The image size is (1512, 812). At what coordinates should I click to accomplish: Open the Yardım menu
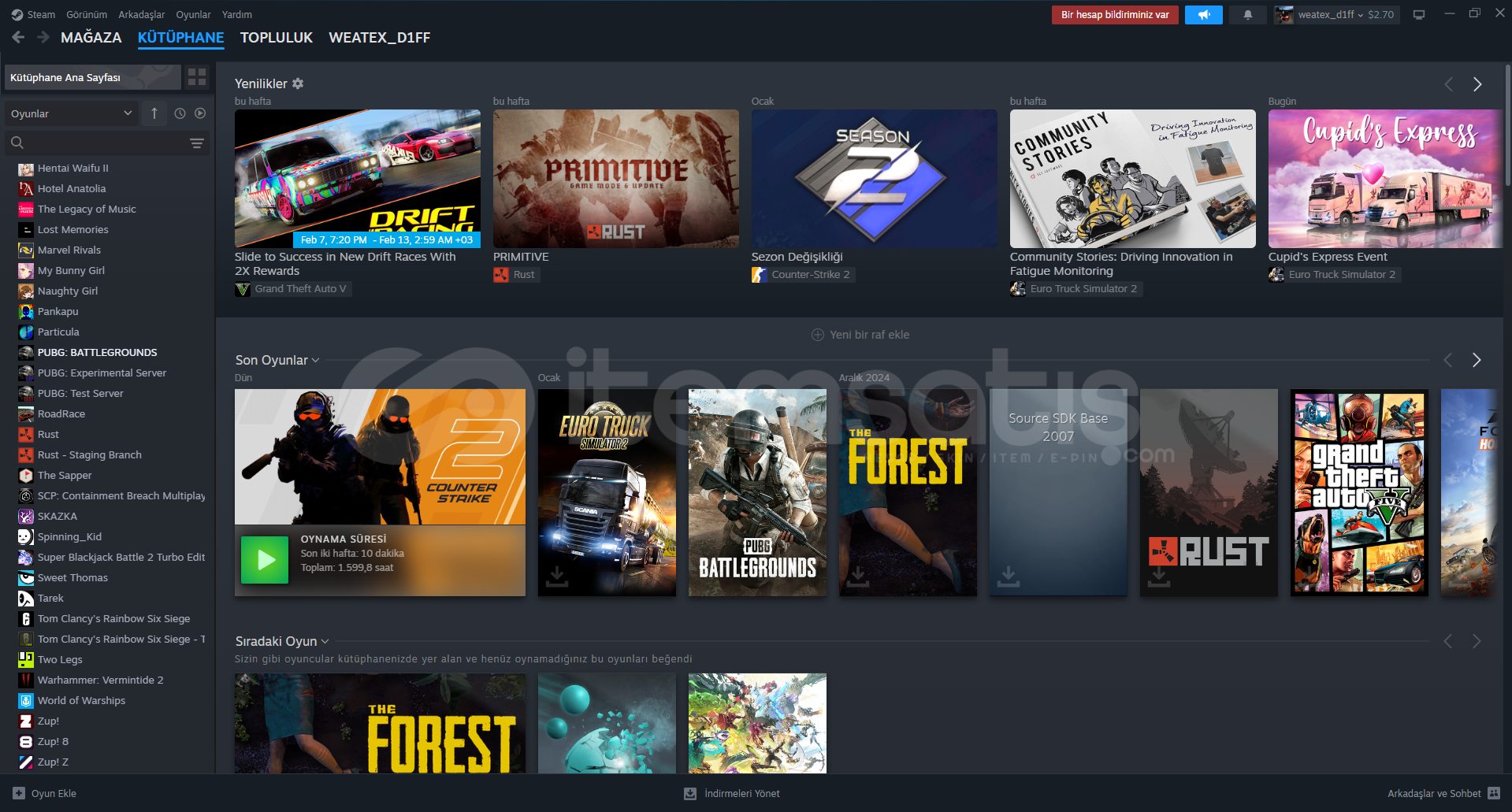(x=237, y=14)
